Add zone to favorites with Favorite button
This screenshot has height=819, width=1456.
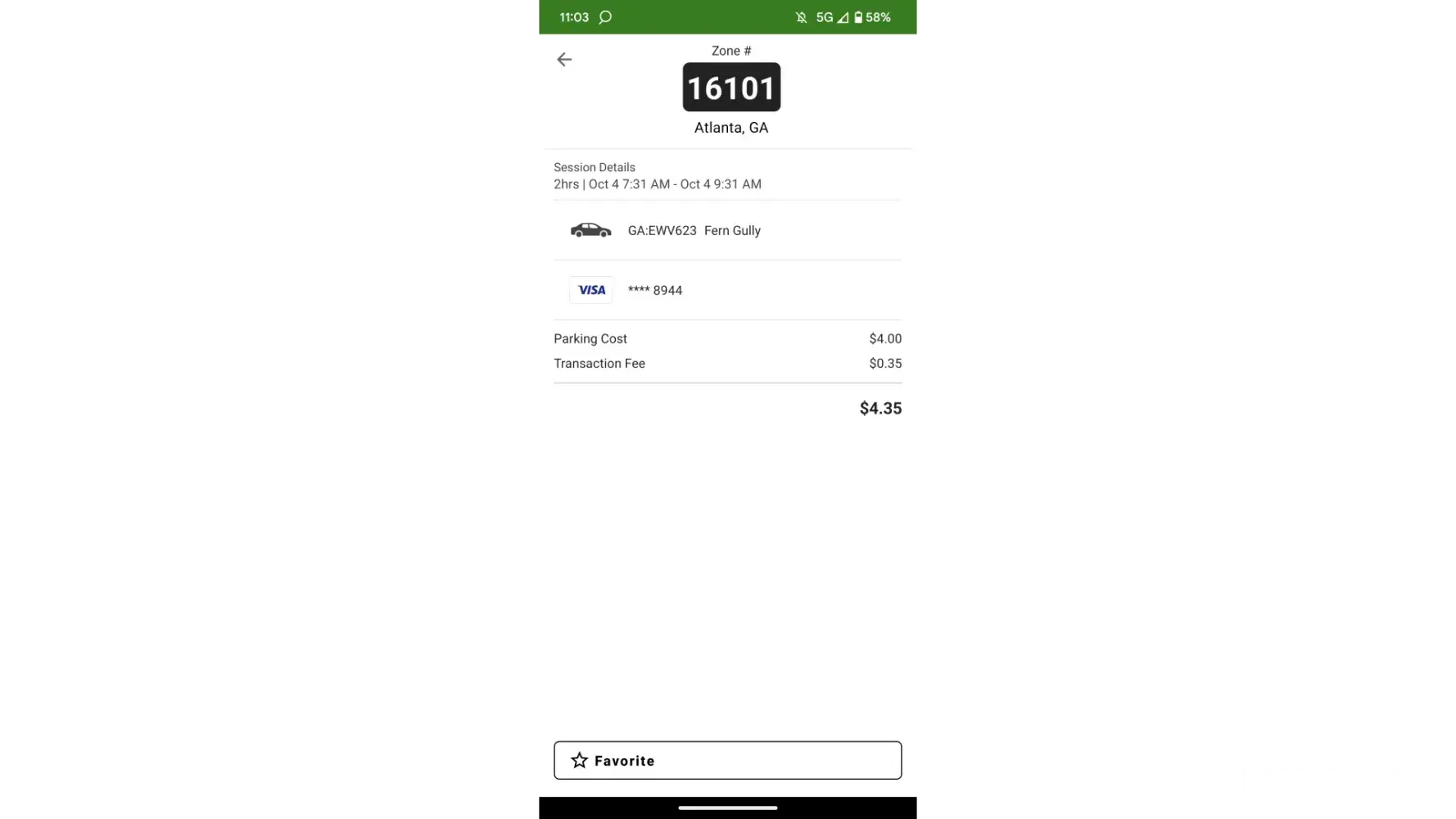click(x=727, y=760)
